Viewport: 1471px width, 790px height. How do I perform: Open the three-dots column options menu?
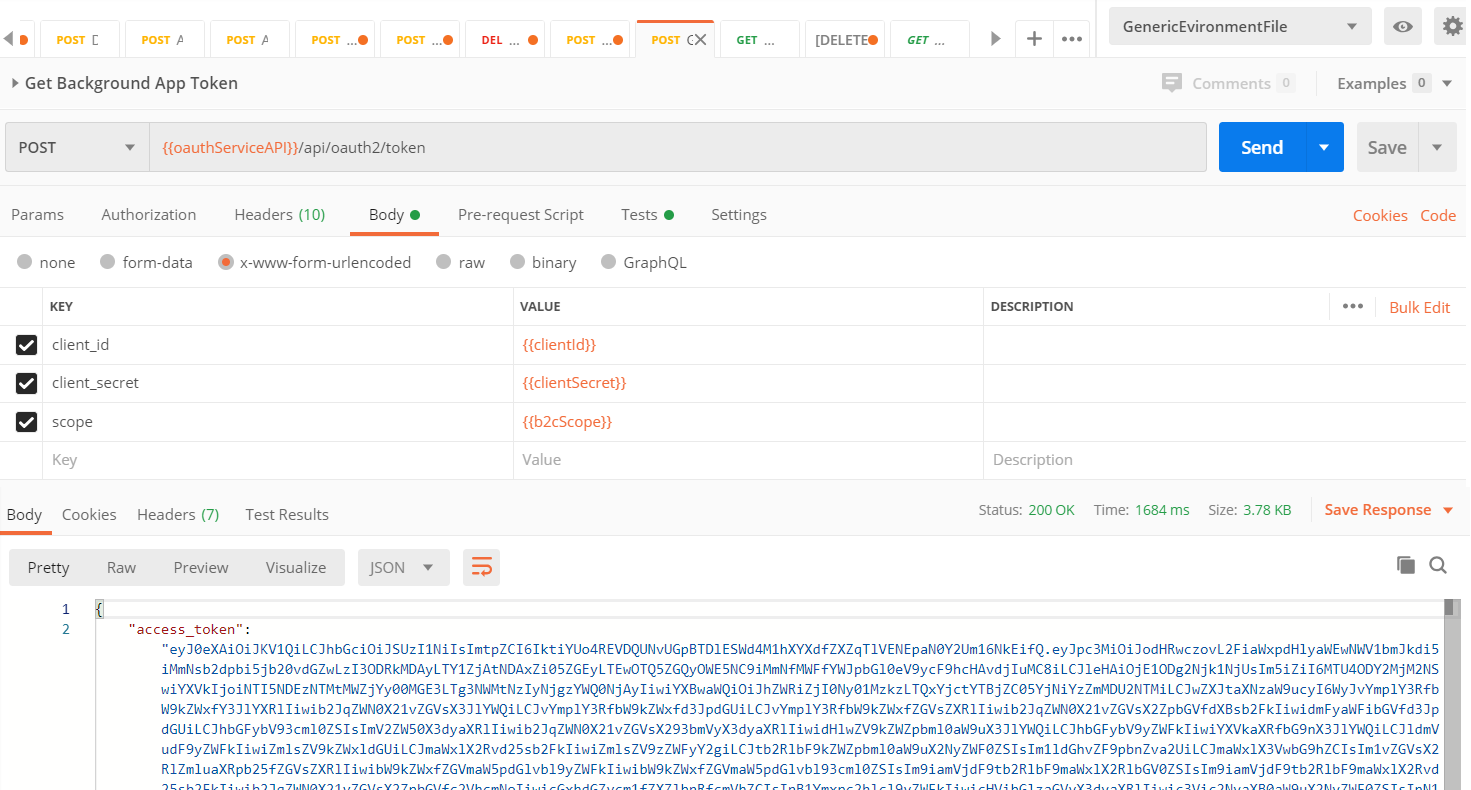click(1352, 306)
